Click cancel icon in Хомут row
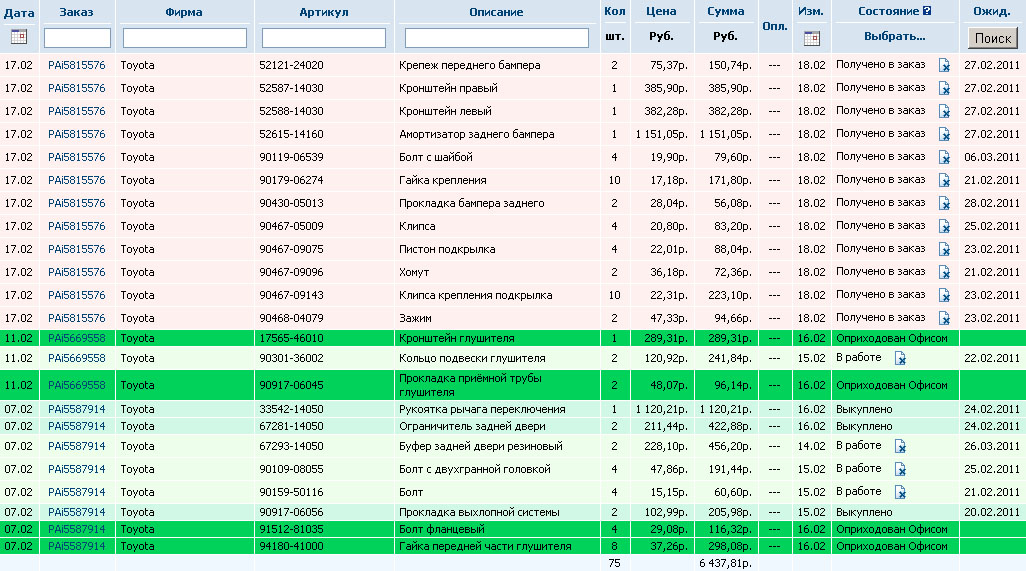Screen dimensions: 1026x571 click(944, 272)
